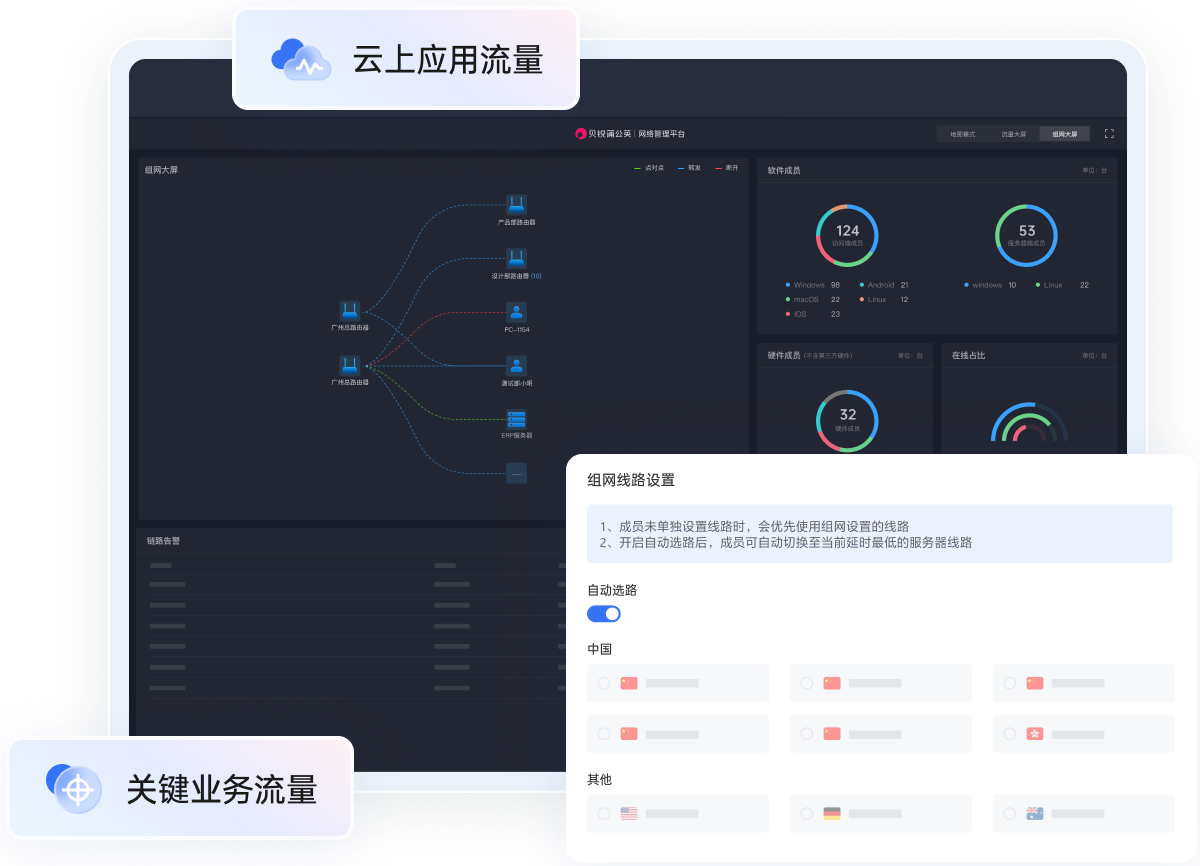Screen dimensions: 1200x866
Task: Click the 测试部小明 user icon
Action: (x=516, y=366)
